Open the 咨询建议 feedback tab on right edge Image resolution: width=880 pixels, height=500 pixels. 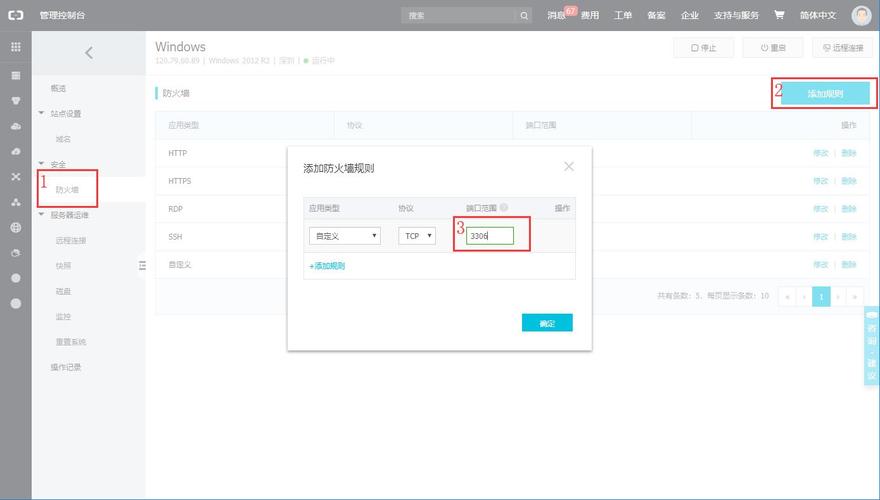(x=872, y=346)
